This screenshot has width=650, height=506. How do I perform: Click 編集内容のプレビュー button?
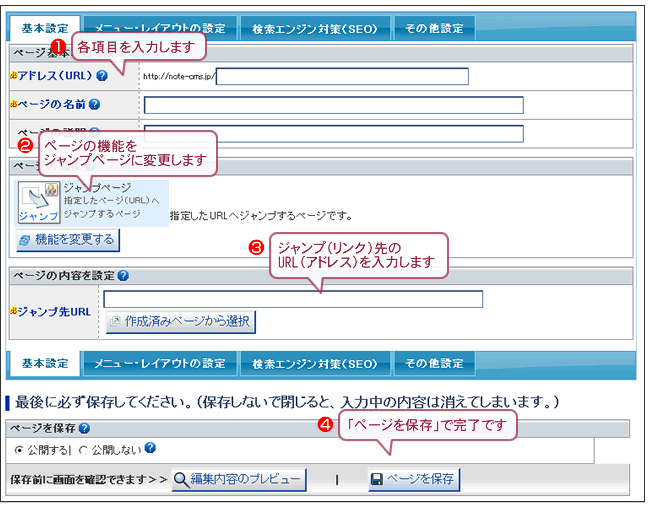tap(239, 479)
